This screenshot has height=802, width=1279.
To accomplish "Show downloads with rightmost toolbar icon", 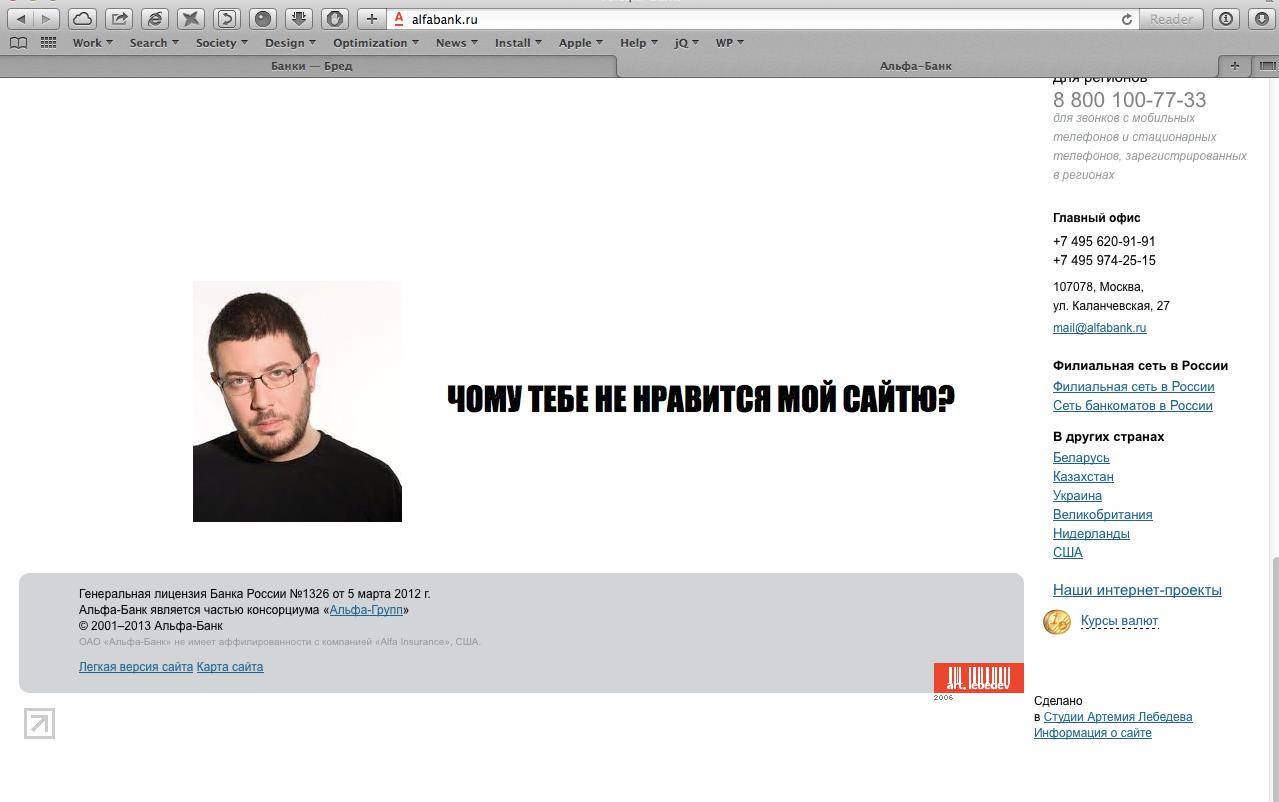I will [1261, 19].
